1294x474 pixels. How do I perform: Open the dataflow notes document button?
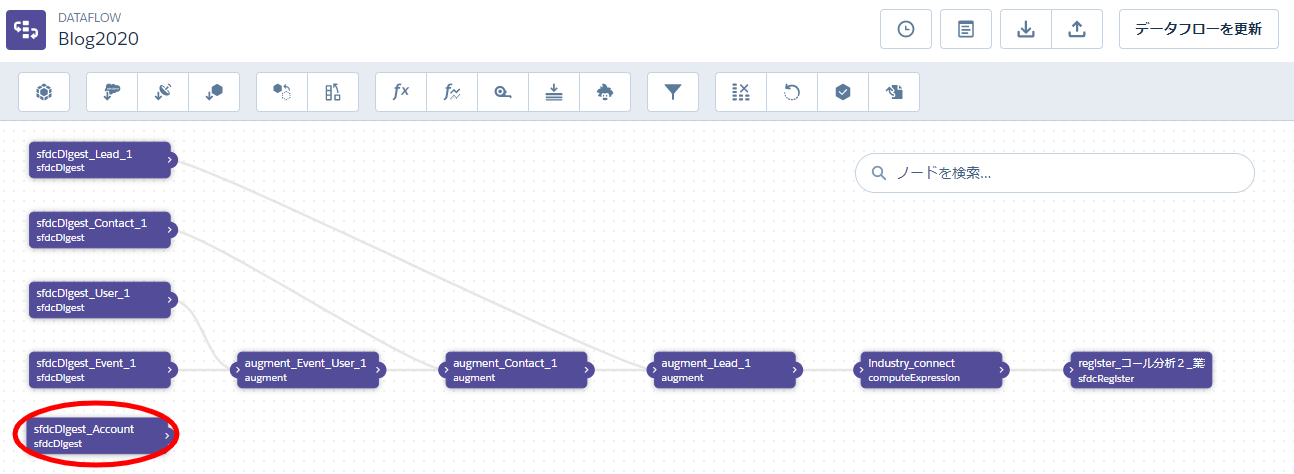[965, 29]
